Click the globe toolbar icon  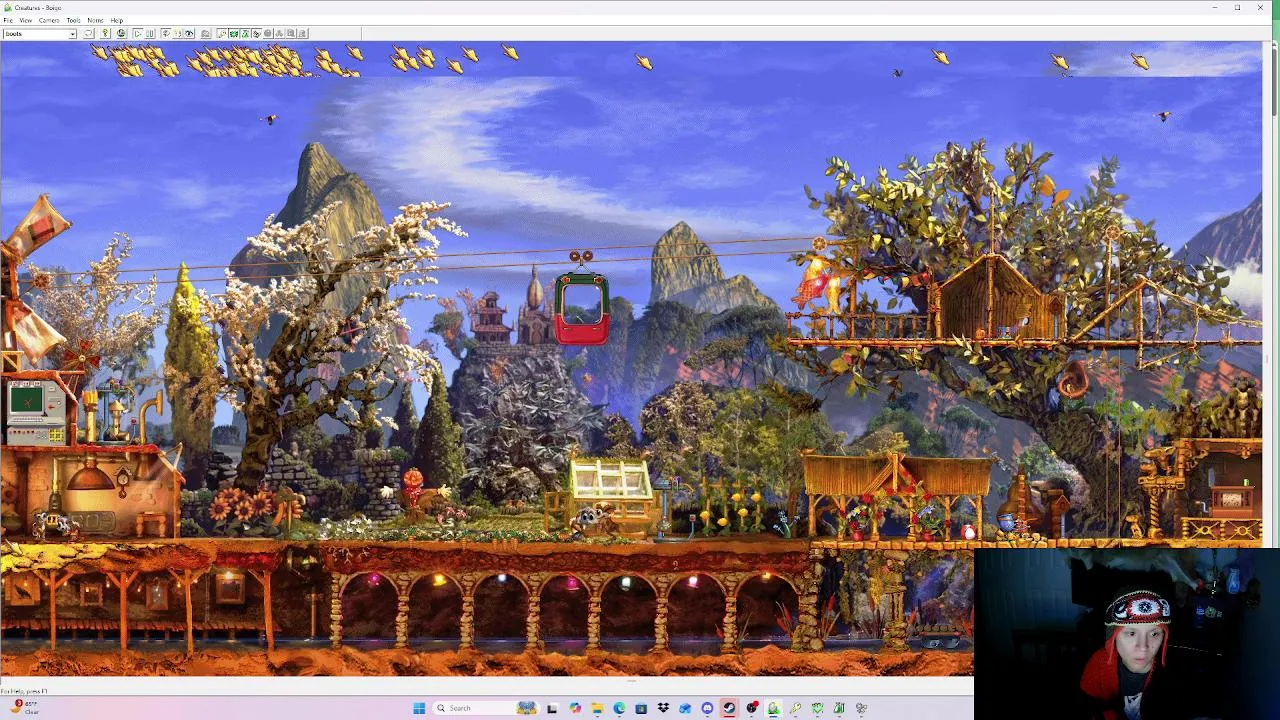[121, 34]
